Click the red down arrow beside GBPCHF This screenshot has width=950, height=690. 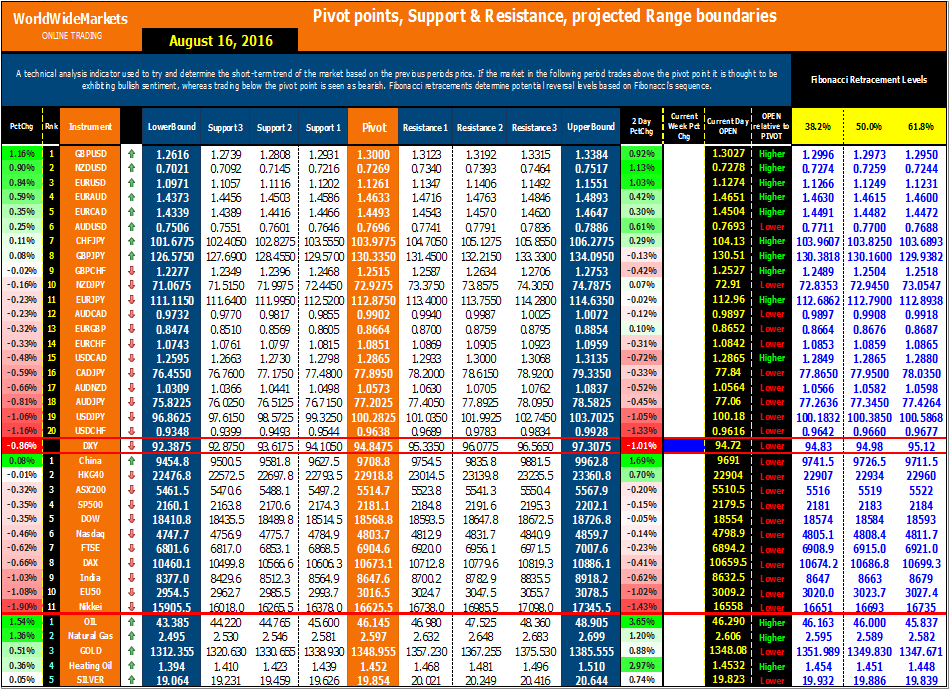(131, 270)
